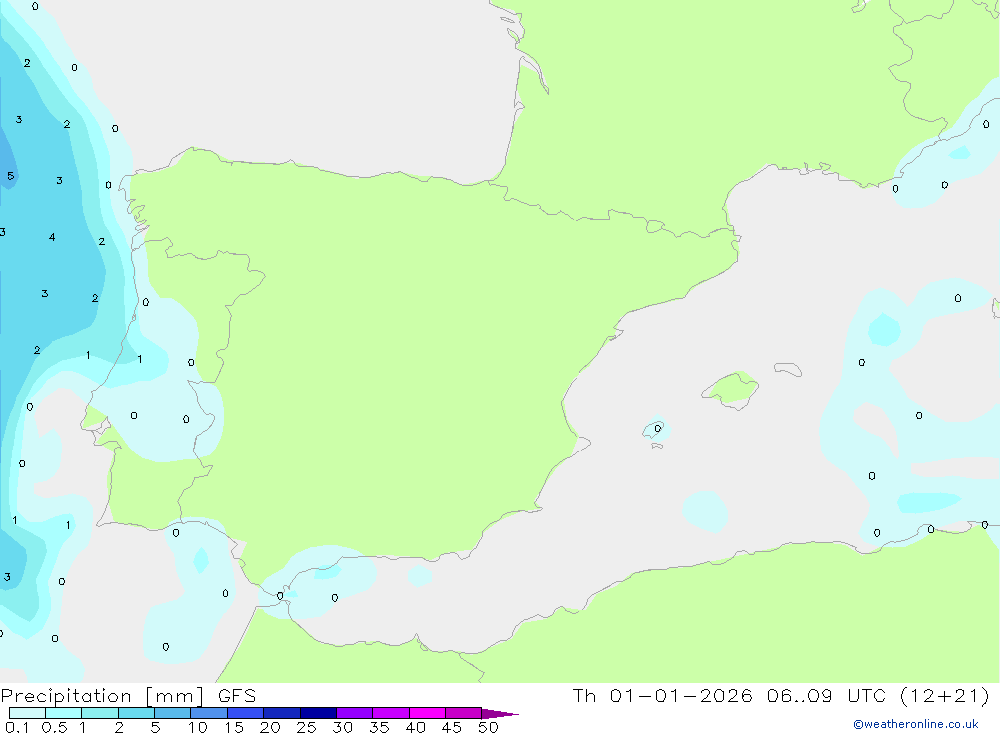The image size is (1000, 733).
Task: Click the "Precipitation [mm]" title text
Action: point(102,696)
